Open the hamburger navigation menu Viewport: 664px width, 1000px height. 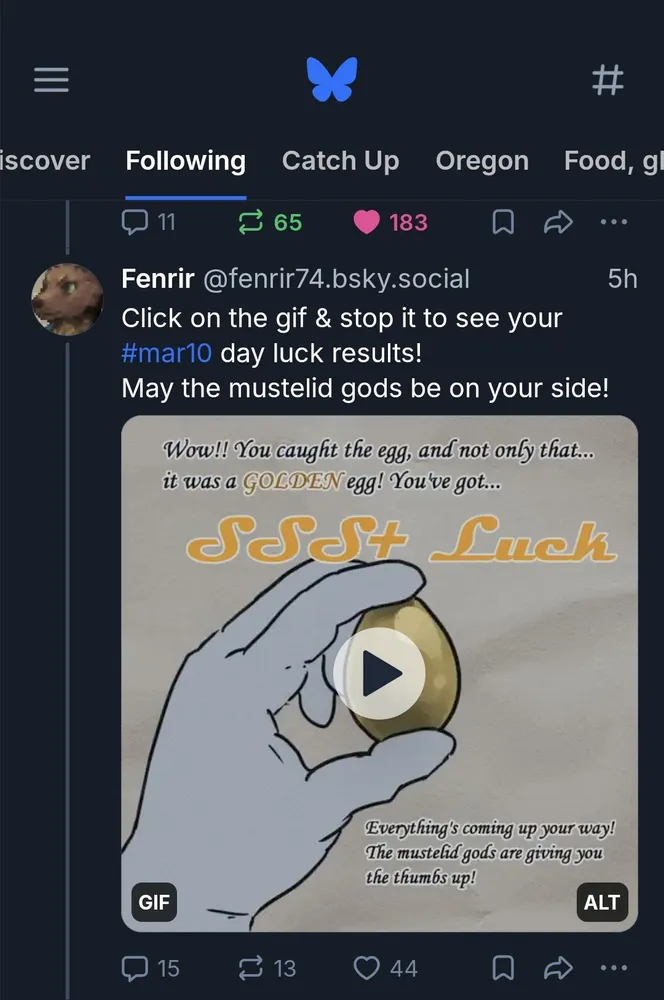51,80
